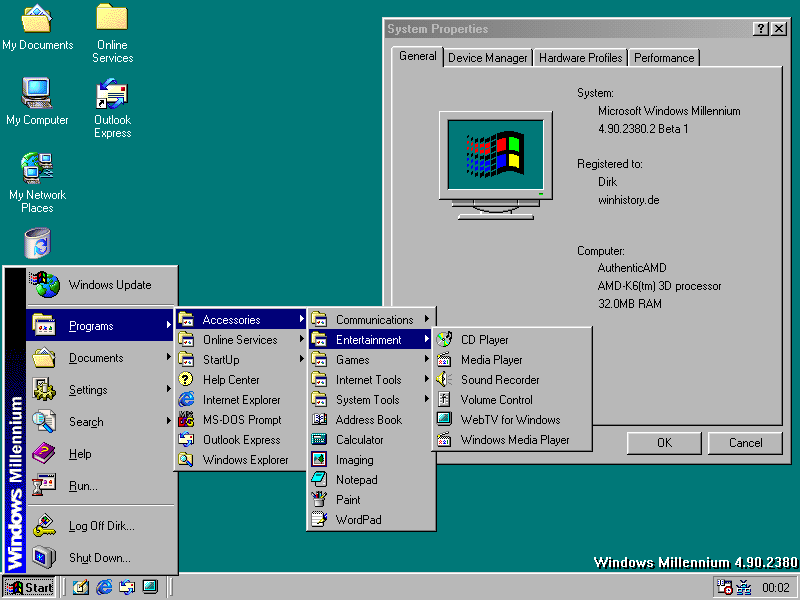Launch Outlook Express from Programs menu
The width and height of the screenshot is (800, 600).
pyautogui.click(x=241, y=439)
